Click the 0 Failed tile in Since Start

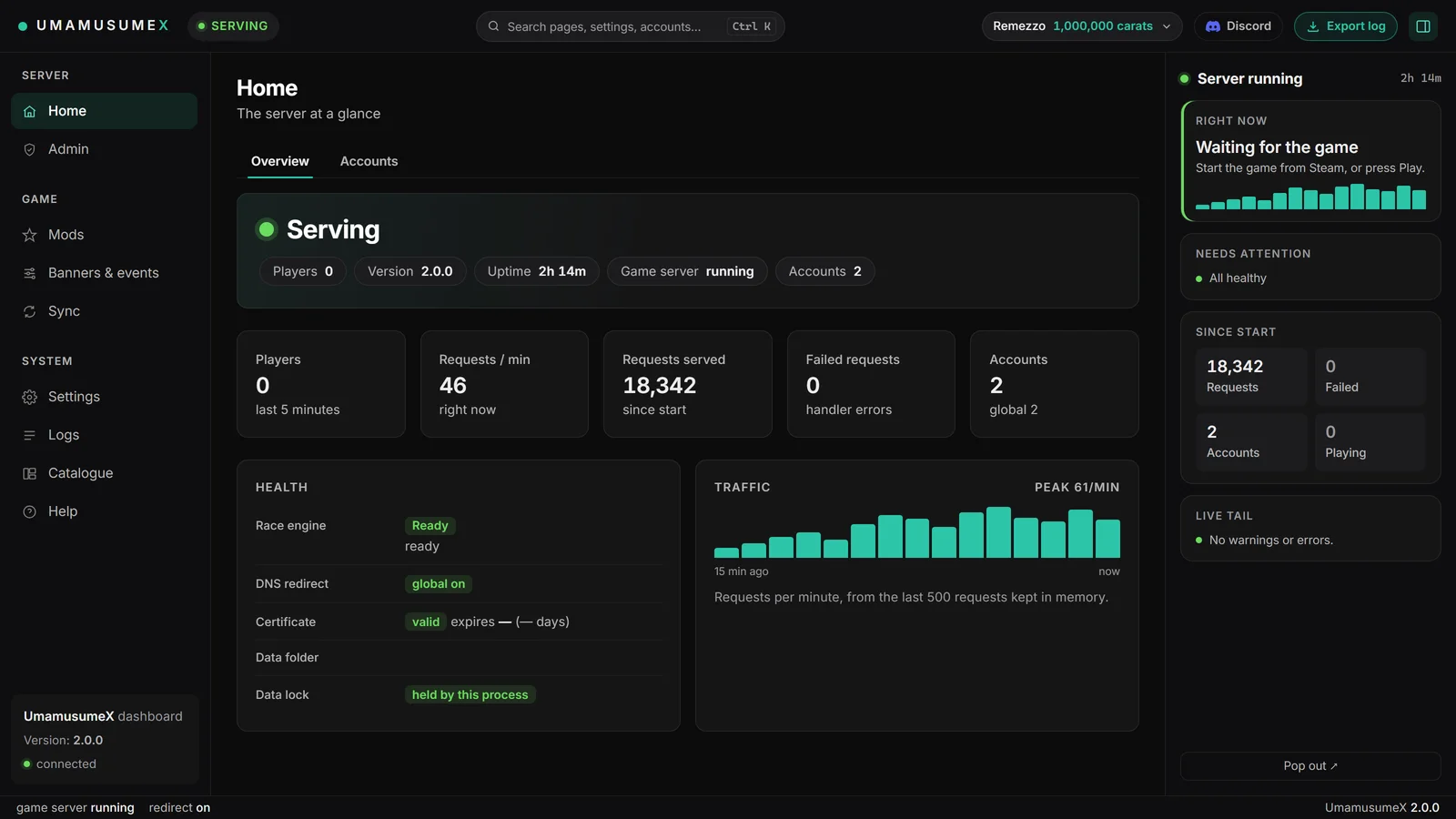1370,377
